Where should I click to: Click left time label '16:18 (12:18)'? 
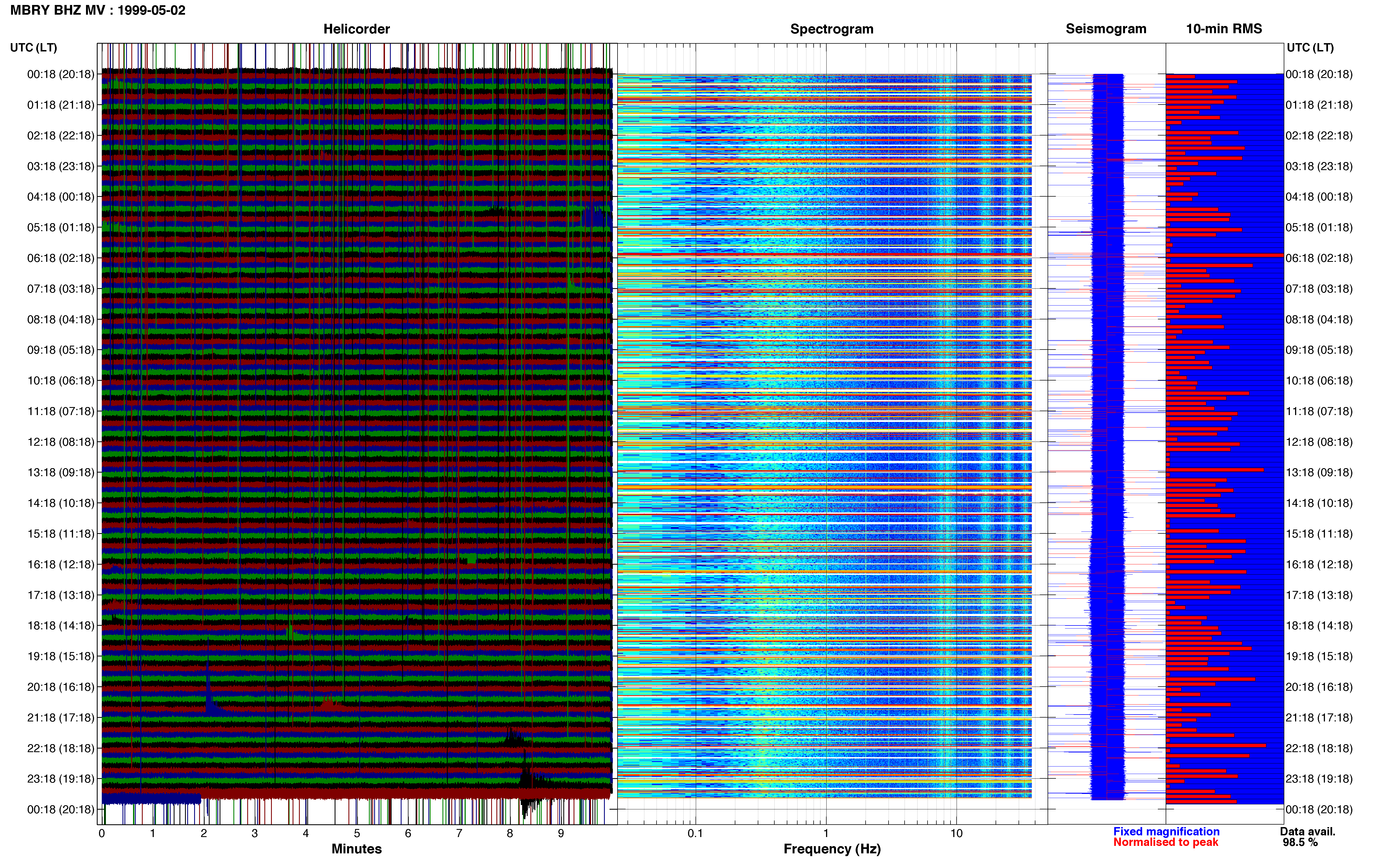click(x=61, y=564)
